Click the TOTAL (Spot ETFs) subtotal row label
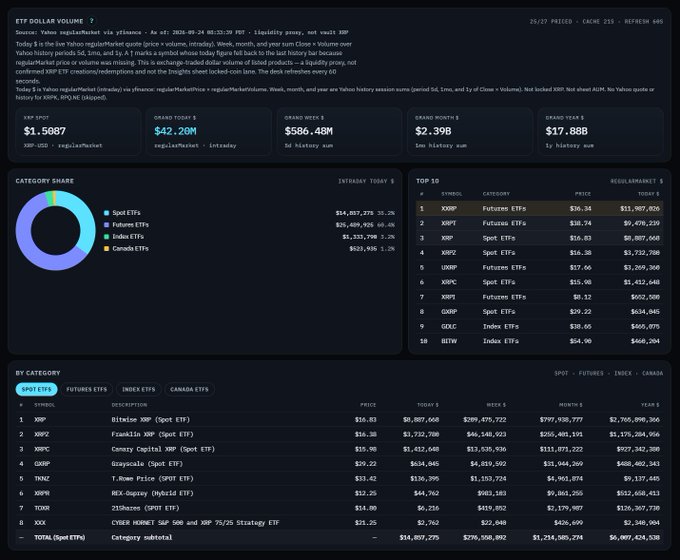Screen dimensions: 680x560 [x=59, y=537]
